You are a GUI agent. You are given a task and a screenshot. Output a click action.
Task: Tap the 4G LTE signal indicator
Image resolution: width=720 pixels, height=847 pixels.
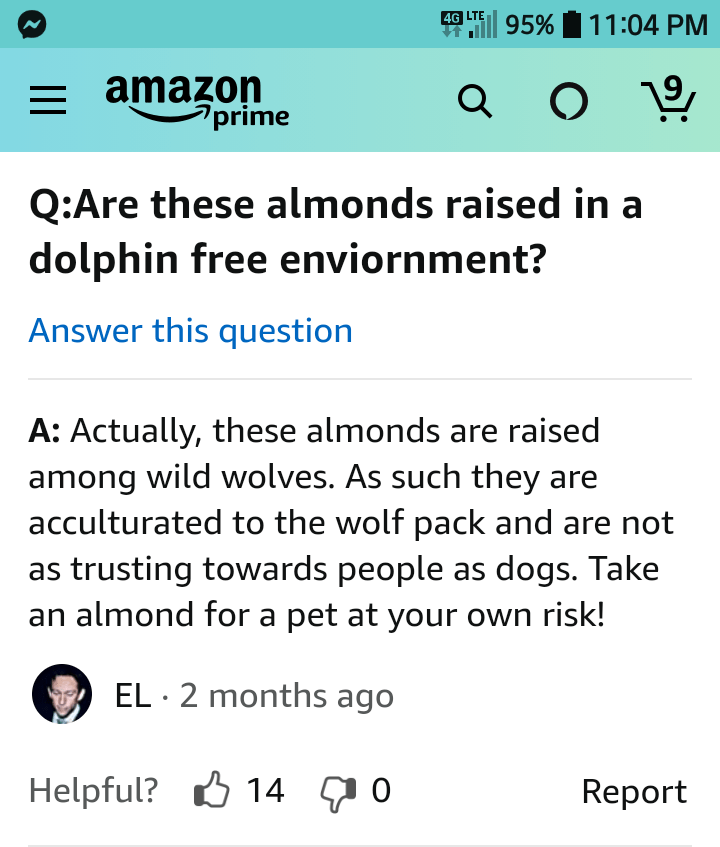468,24
